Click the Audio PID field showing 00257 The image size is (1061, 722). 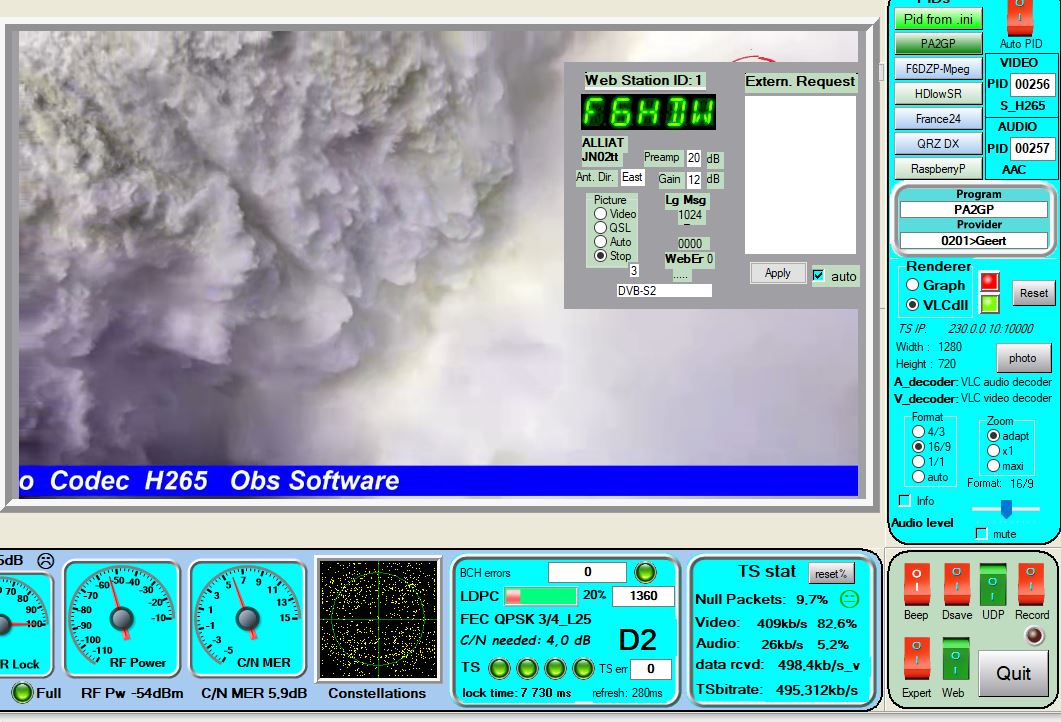click(x=1032, y=148)
